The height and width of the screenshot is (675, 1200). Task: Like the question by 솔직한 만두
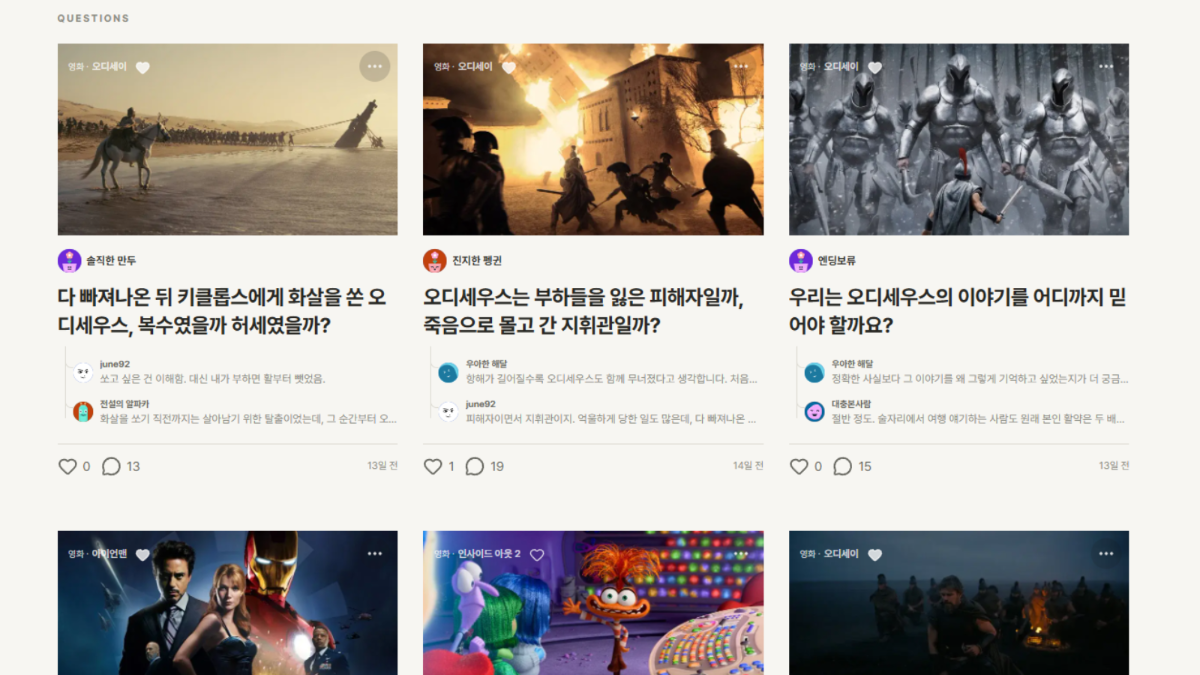(67, 466)
